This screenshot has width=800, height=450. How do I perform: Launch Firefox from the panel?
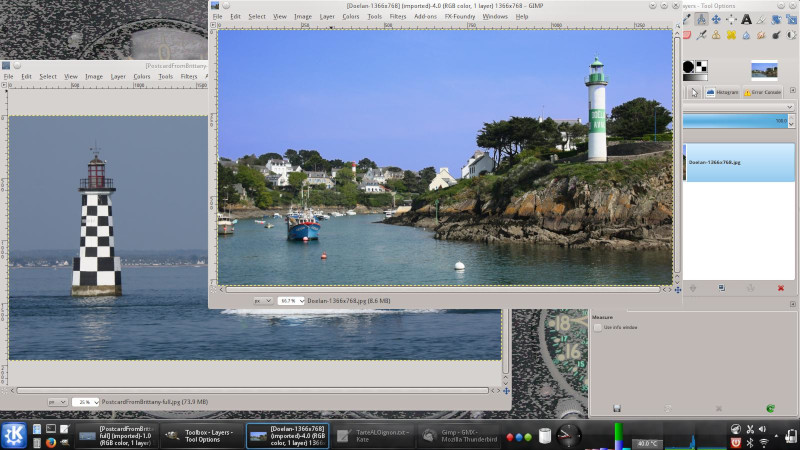click(x=51, y=442)
